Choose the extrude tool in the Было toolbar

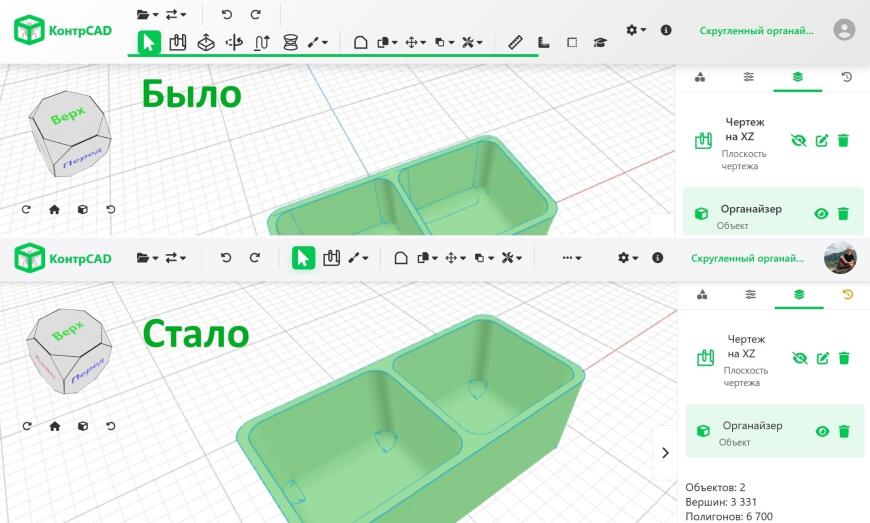(206, 42)
